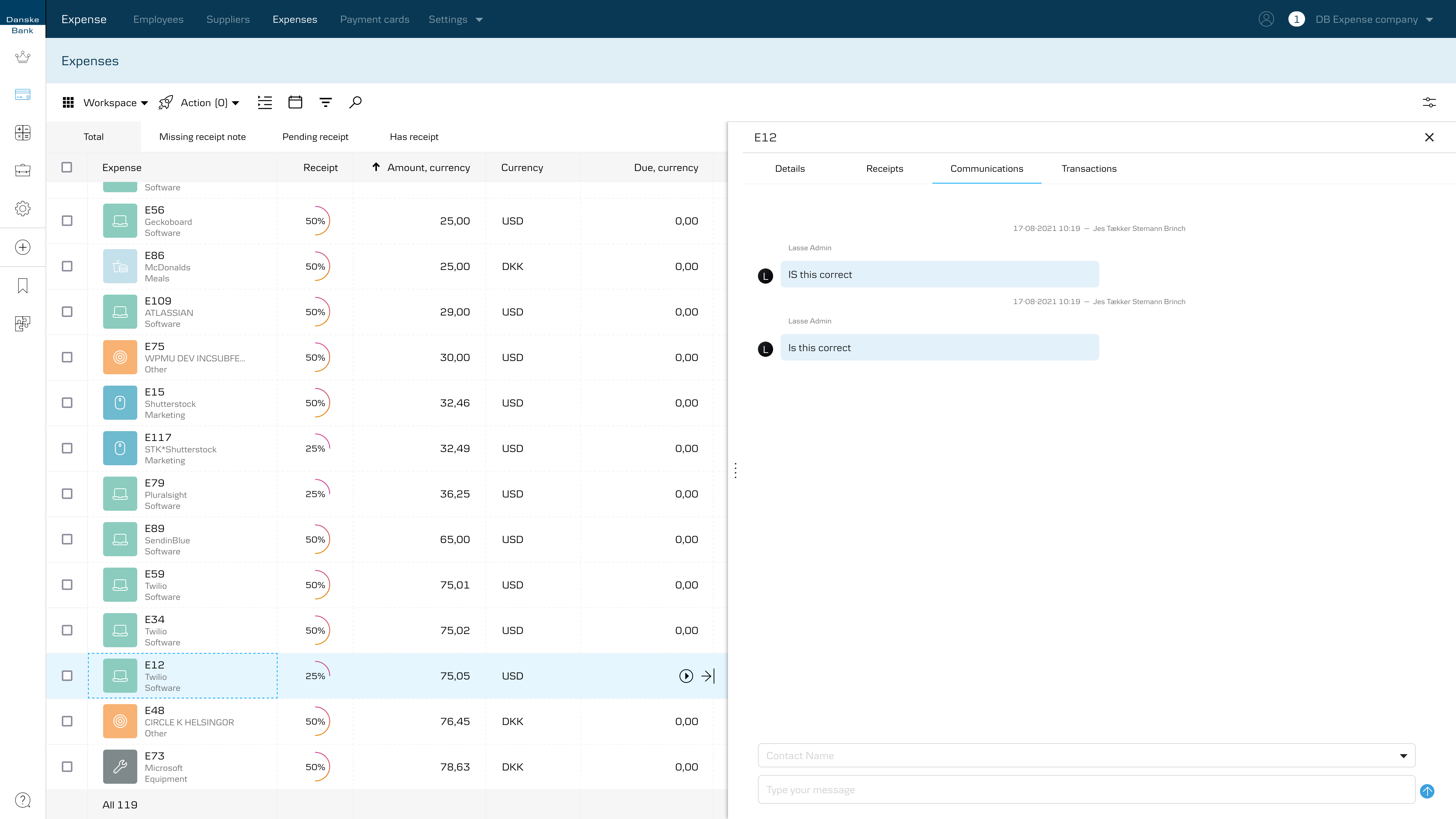The width and height of the screenshot is (1456, 819).
Task: Check the E48 CIRCLE K HELSINGOR checkbox
Action: pyautogui.click(x=67, y=721)
